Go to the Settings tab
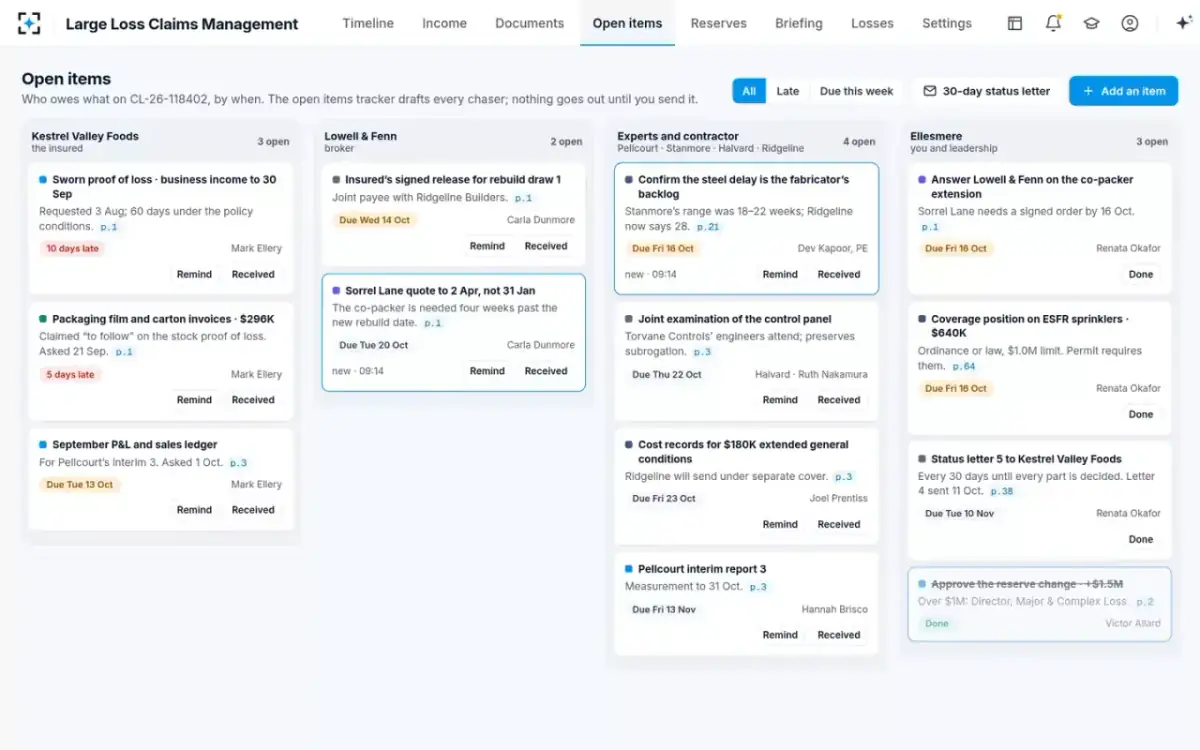The image size is (1200, 750). (947, 23)
